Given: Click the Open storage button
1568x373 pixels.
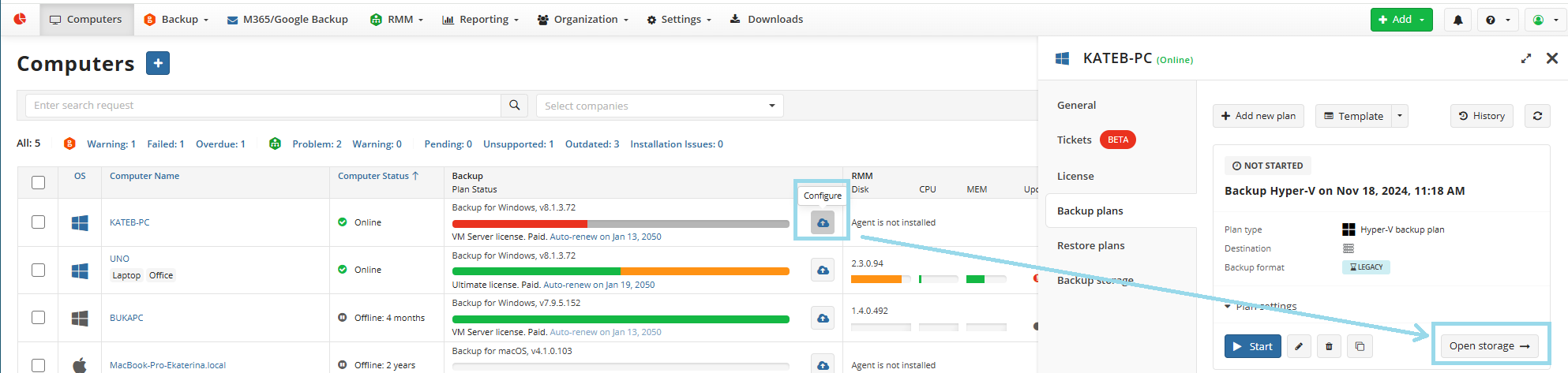Looking at the screenshot, I should (x=1489, y=346).
